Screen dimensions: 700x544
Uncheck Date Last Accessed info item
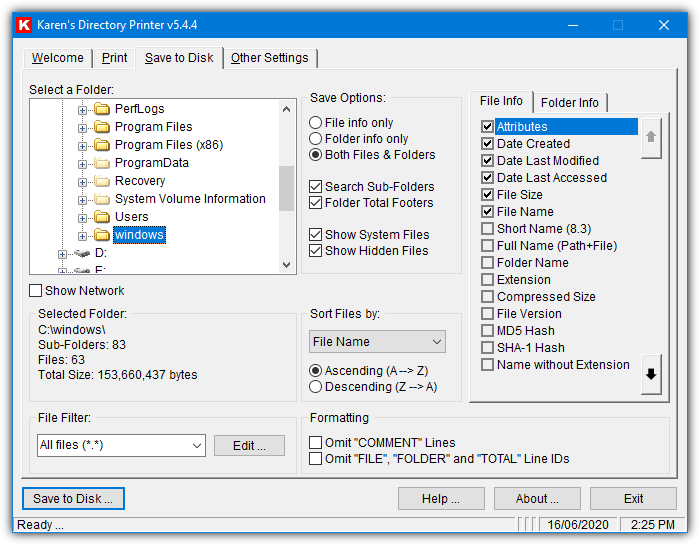(487, 178)
